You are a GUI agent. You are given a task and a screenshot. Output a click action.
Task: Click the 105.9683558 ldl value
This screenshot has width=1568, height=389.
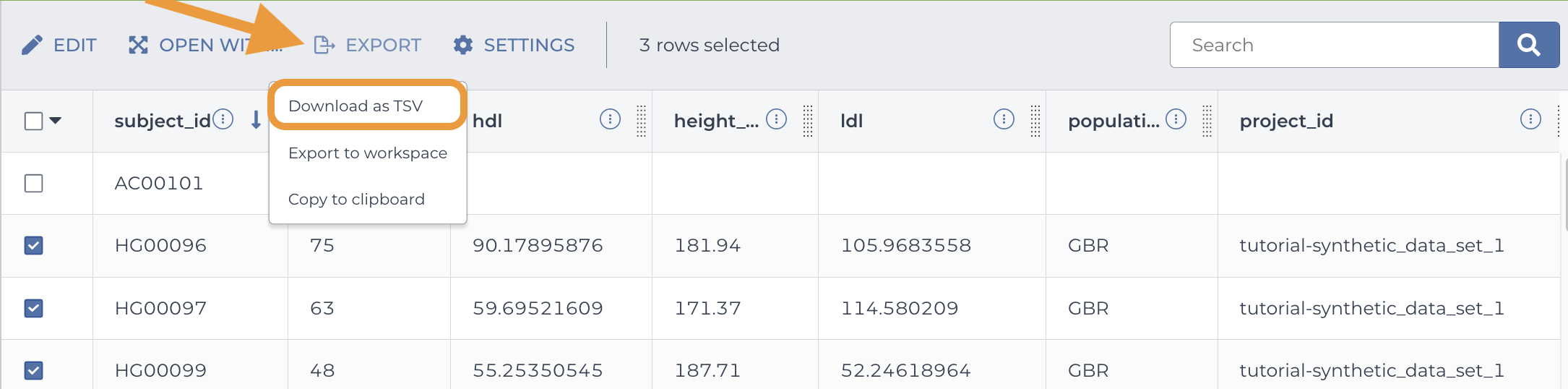906,245
